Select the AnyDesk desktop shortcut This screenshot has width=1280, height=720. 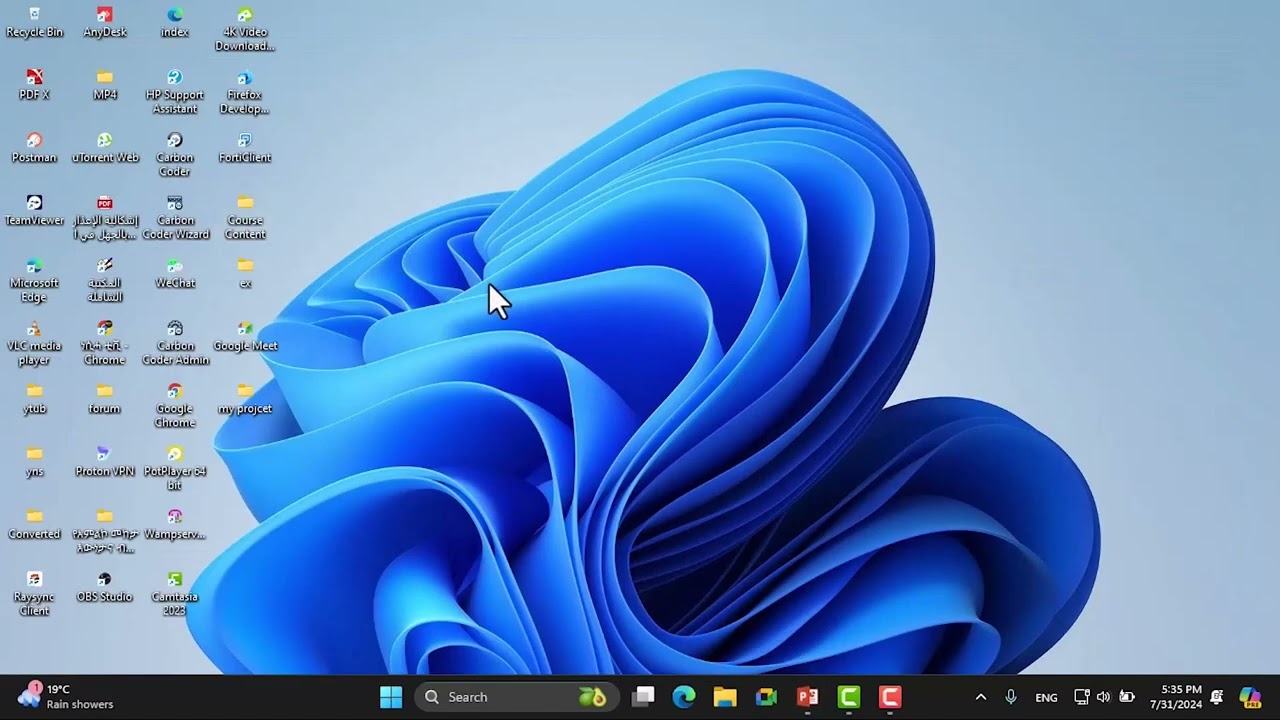coord(105,23)
